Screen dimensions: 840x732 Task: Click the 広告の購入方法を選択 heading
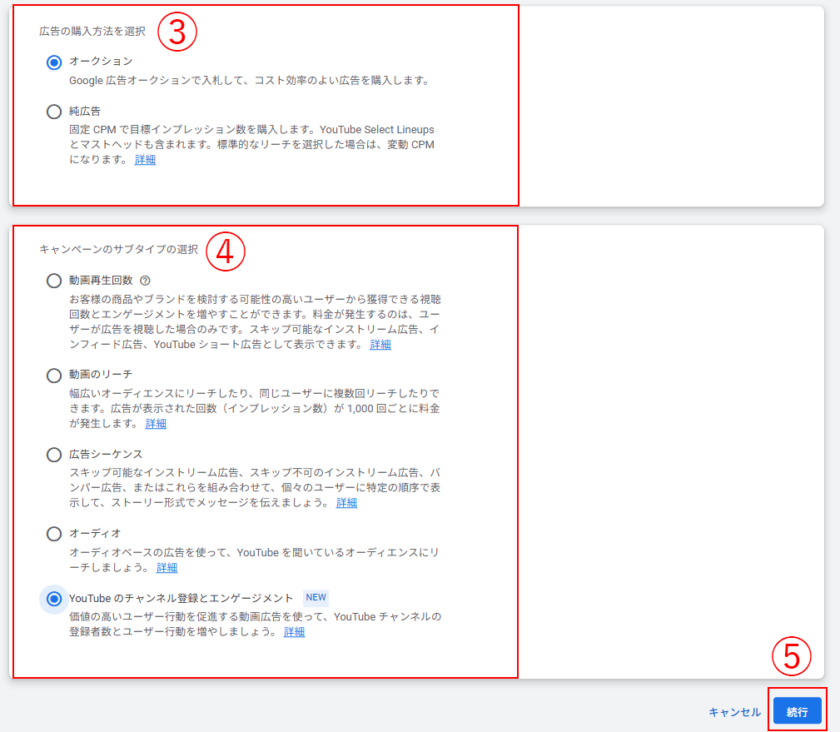coord(99,31)
